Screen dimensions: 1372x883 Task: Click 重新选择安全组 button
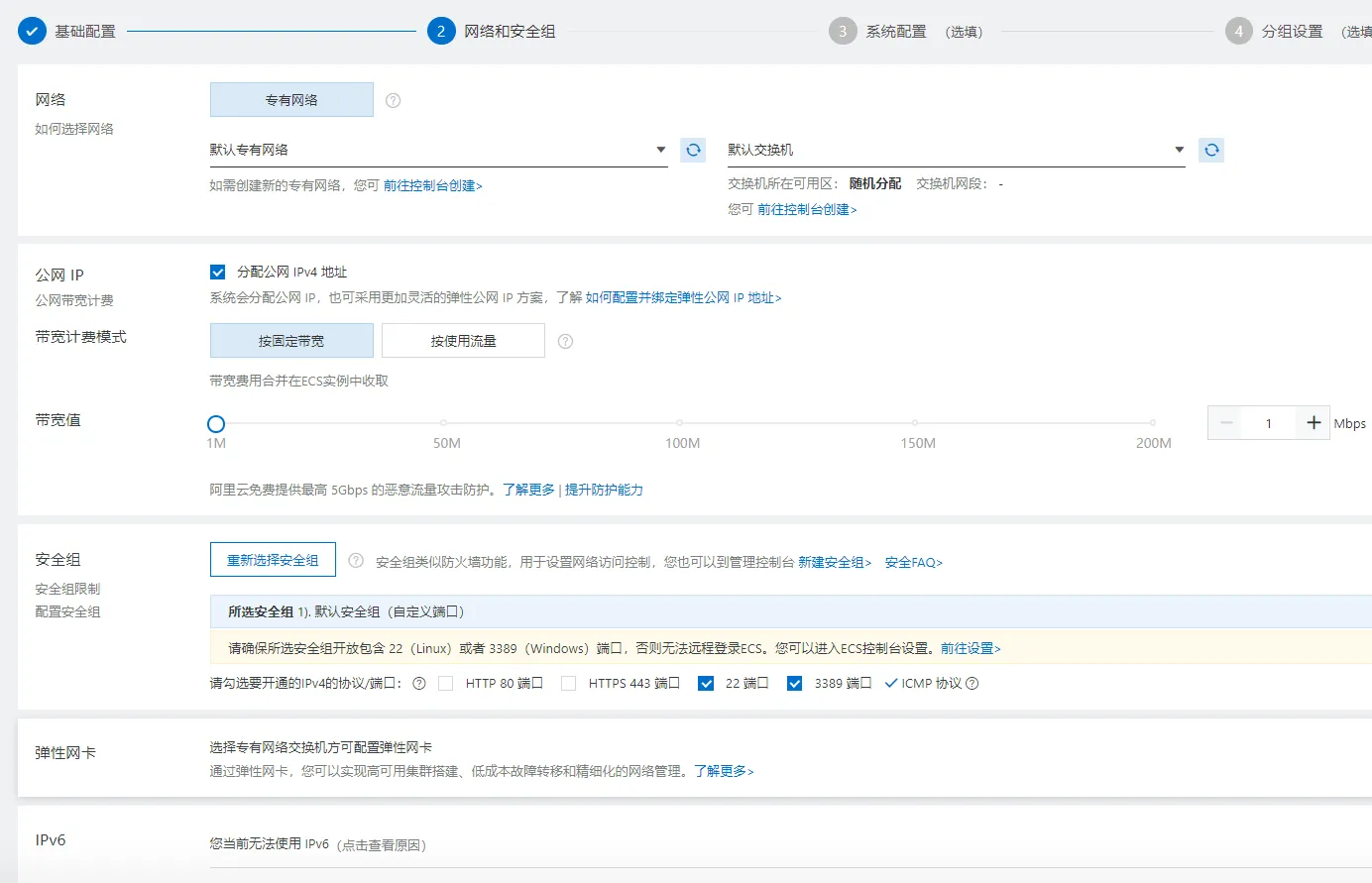point(273,560)
